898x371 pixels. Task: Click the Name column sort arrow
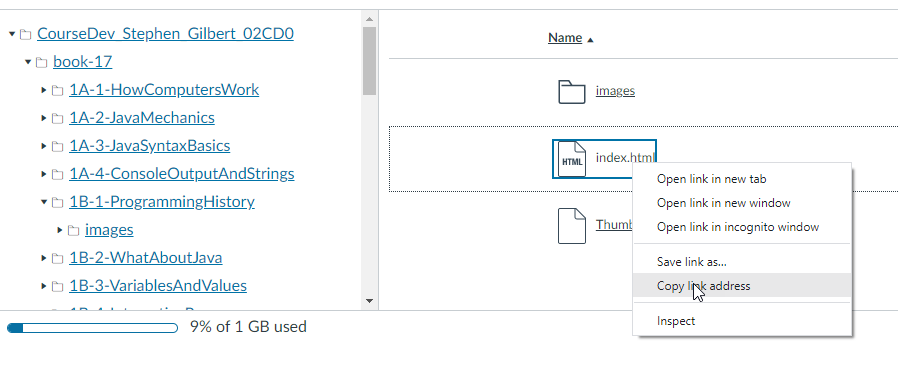[590, 40]
